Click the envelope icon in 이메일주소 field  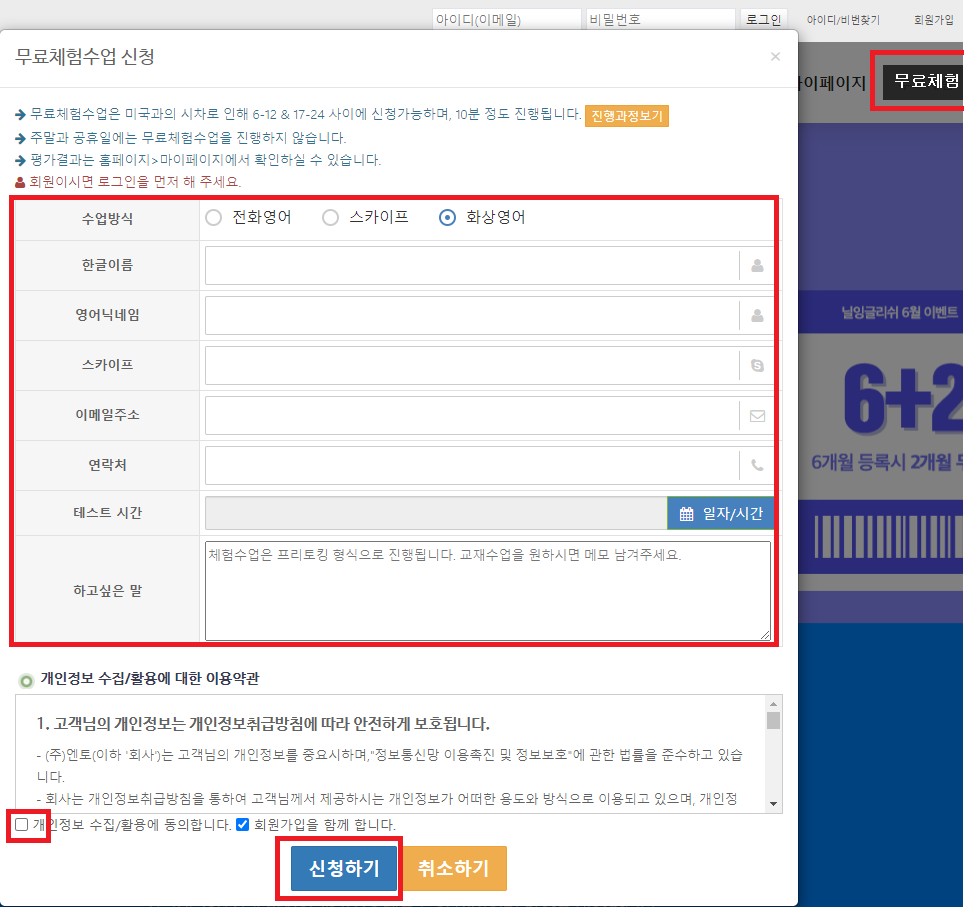click(757, 416)
